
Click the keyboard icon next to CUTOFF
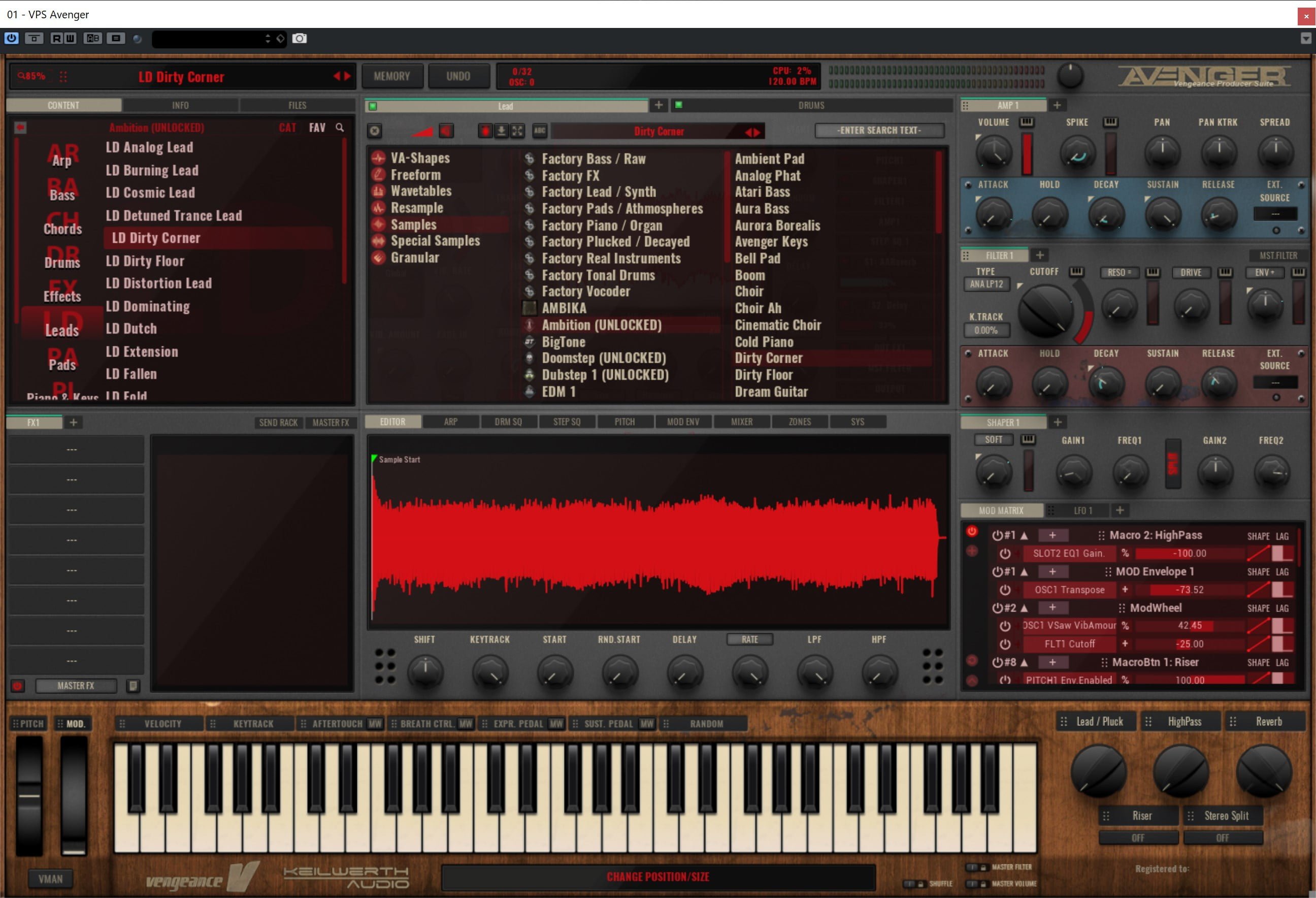tap(1076, 272)
